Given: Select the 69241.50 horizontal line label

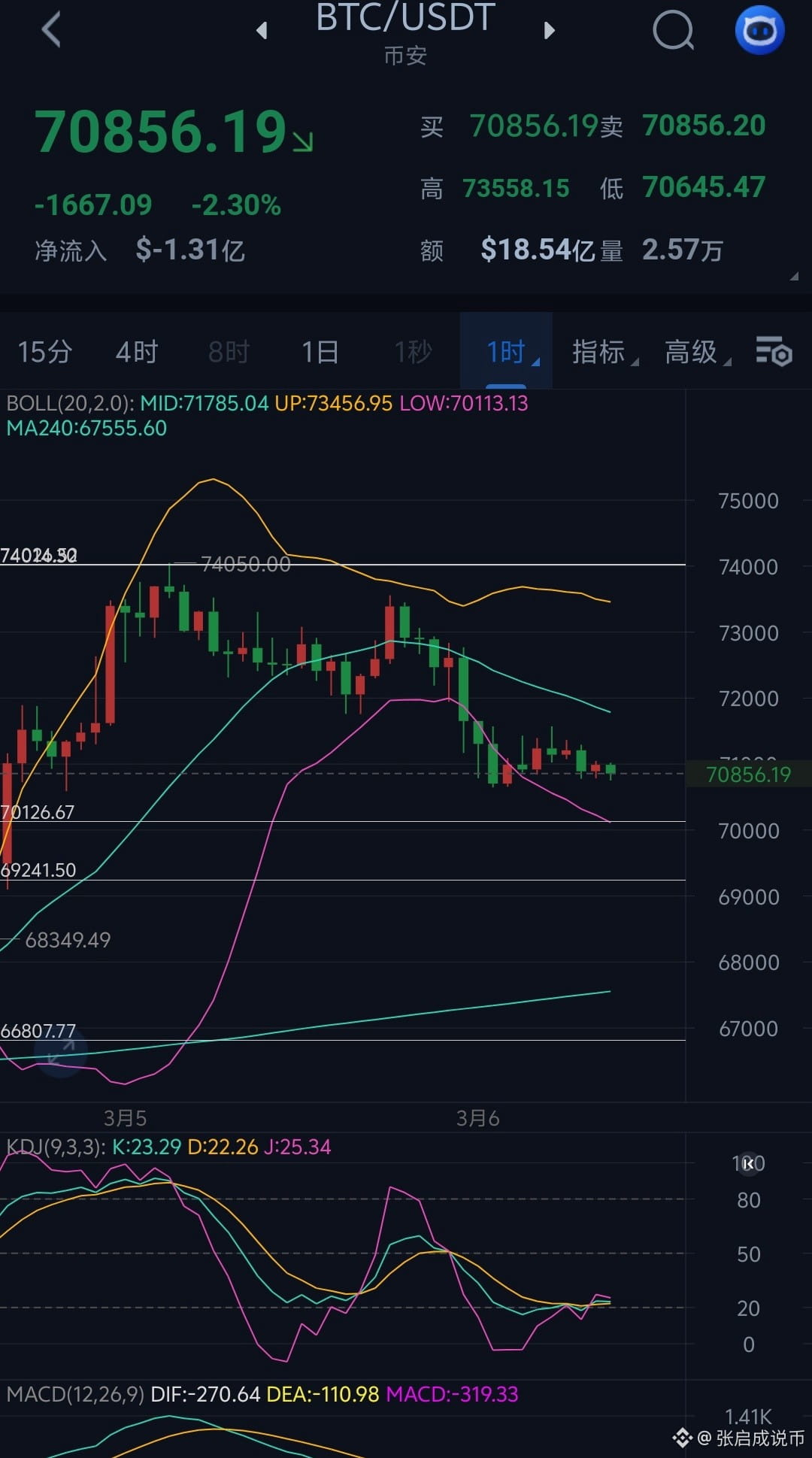Looking at the screenshot, I should click(38, 870).
